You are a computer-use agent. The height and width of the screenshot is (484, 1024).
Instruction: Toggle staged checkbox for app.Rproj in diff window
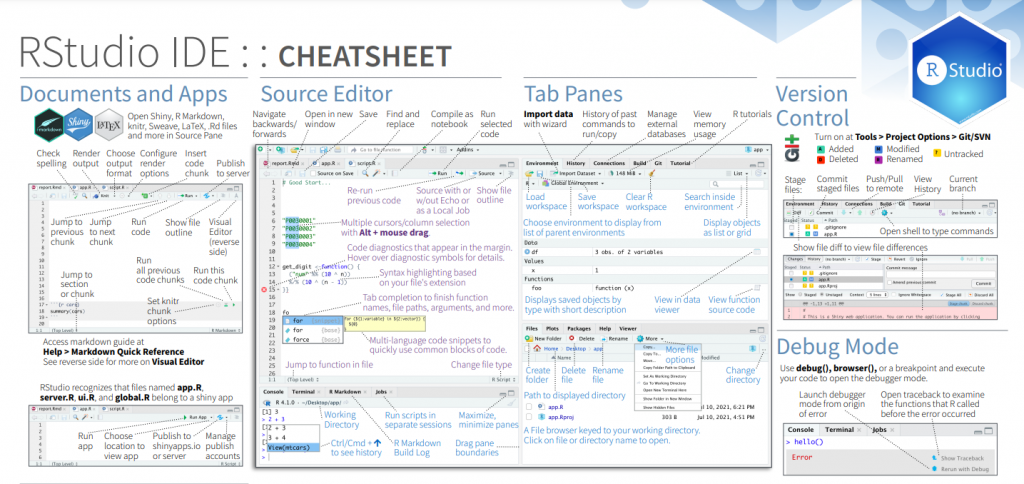click(x=792, y=286)
